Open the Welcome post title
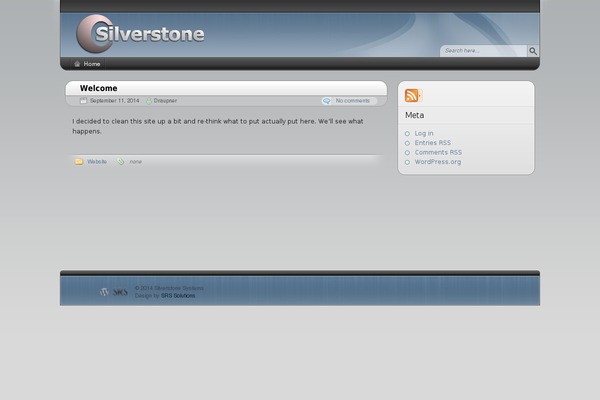The image size is (600, 400). pos(99,88)
